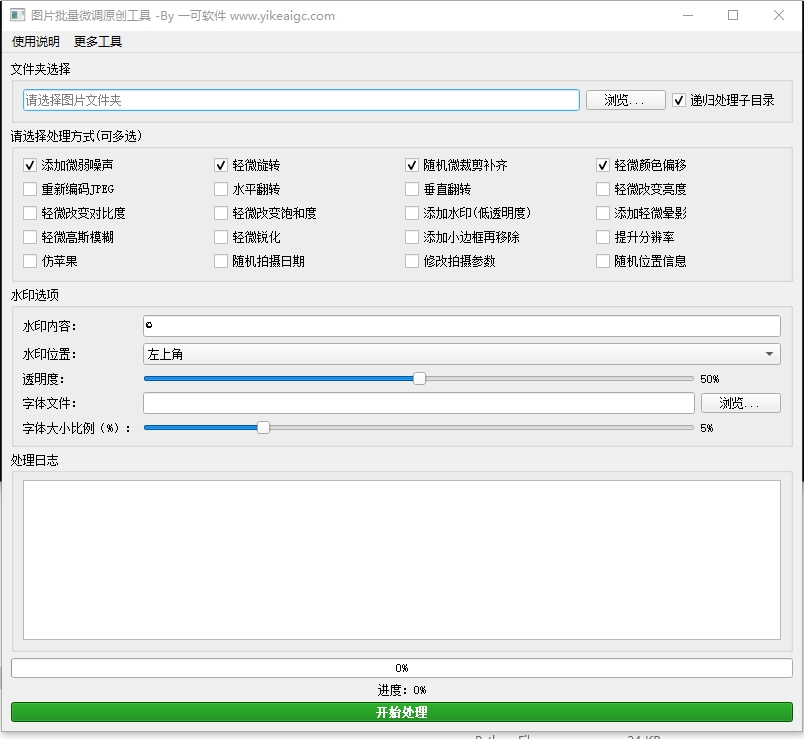Disable the 轻微旋转 checkbox
Screen dimensions: 804x739
221,165
